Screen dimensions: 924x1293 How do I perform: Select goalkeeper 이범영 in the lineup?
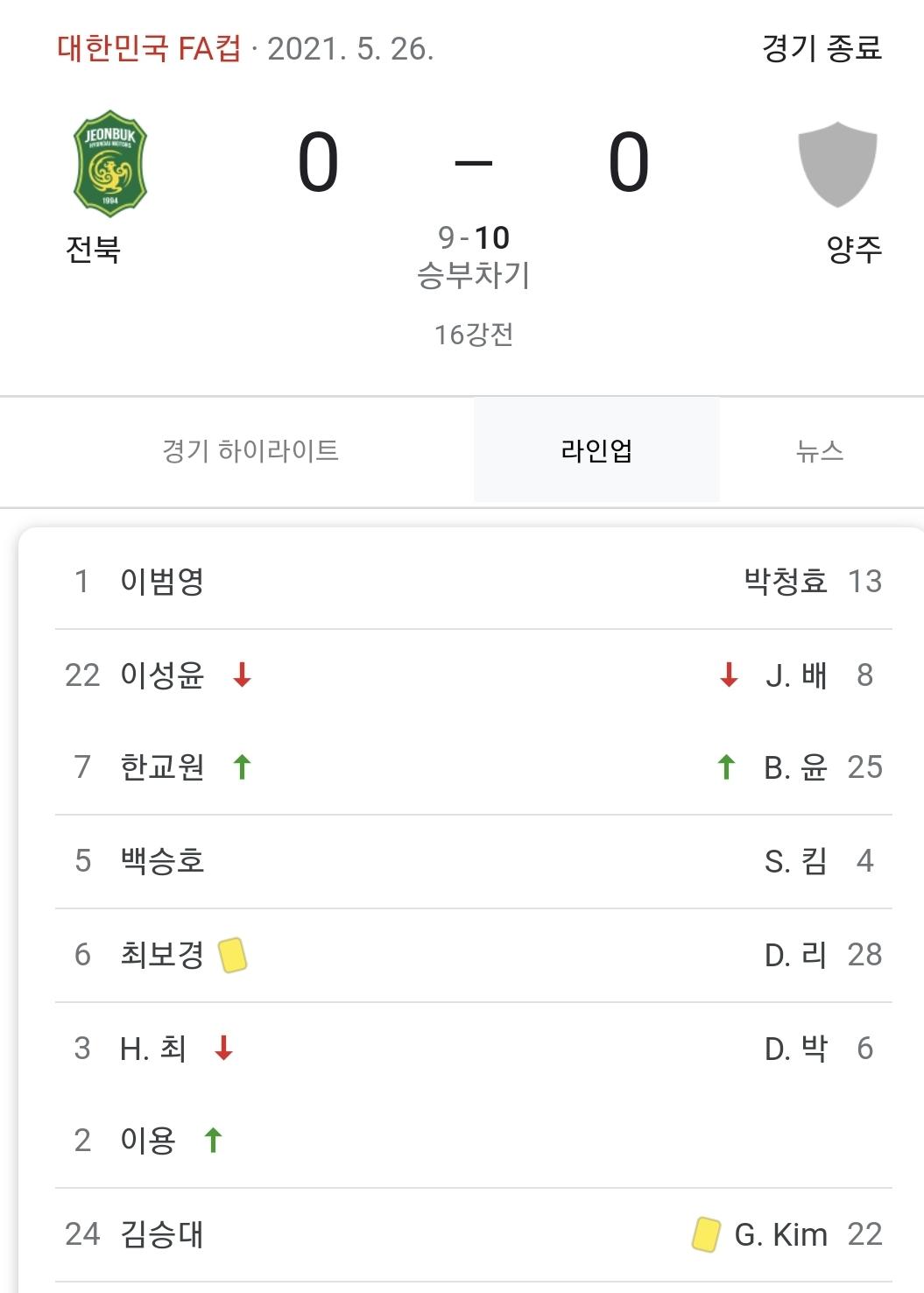point(162,581)
